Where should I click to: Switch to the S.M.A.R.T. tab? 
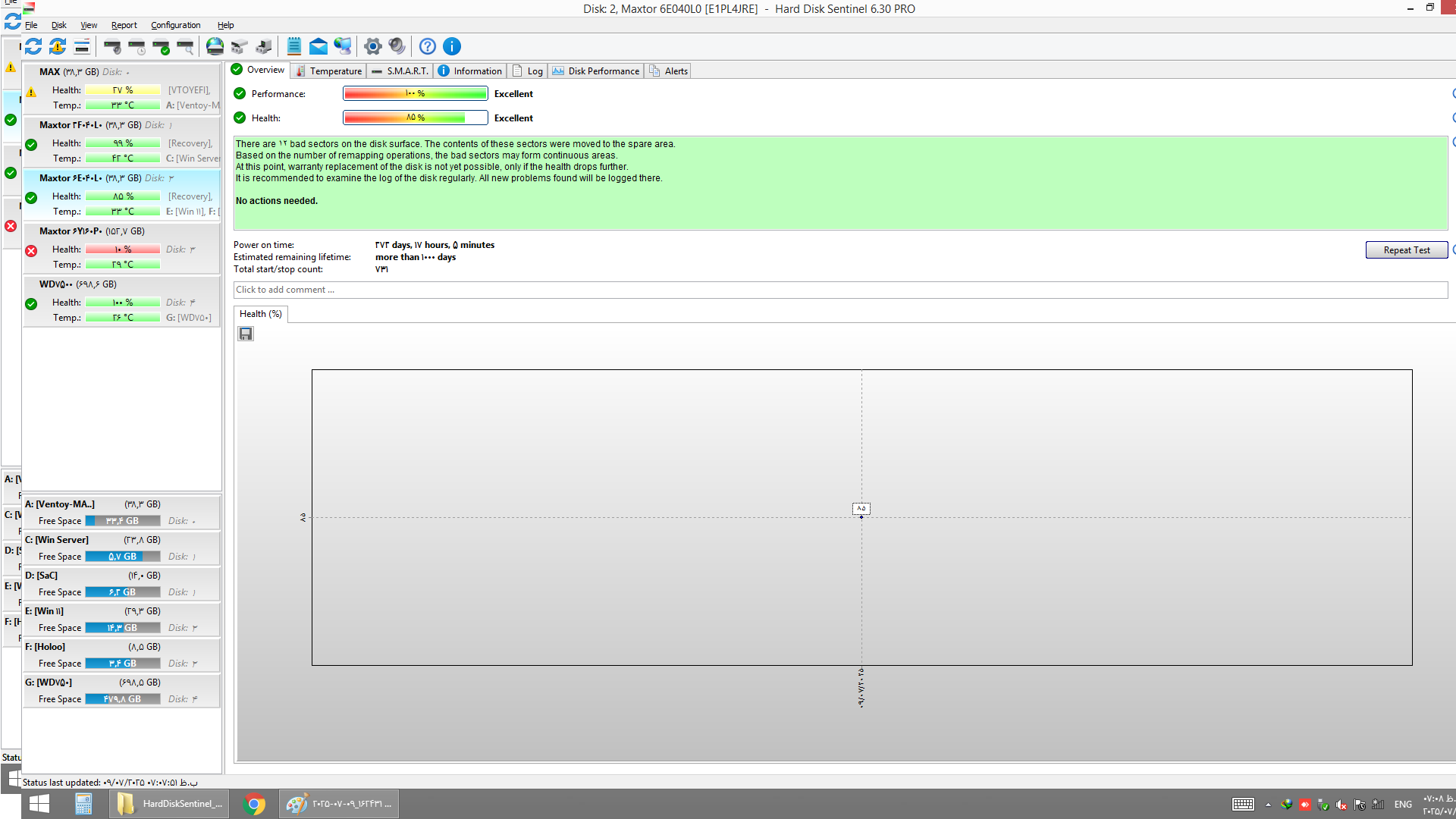pyautogui.click(x=400, y=71)
